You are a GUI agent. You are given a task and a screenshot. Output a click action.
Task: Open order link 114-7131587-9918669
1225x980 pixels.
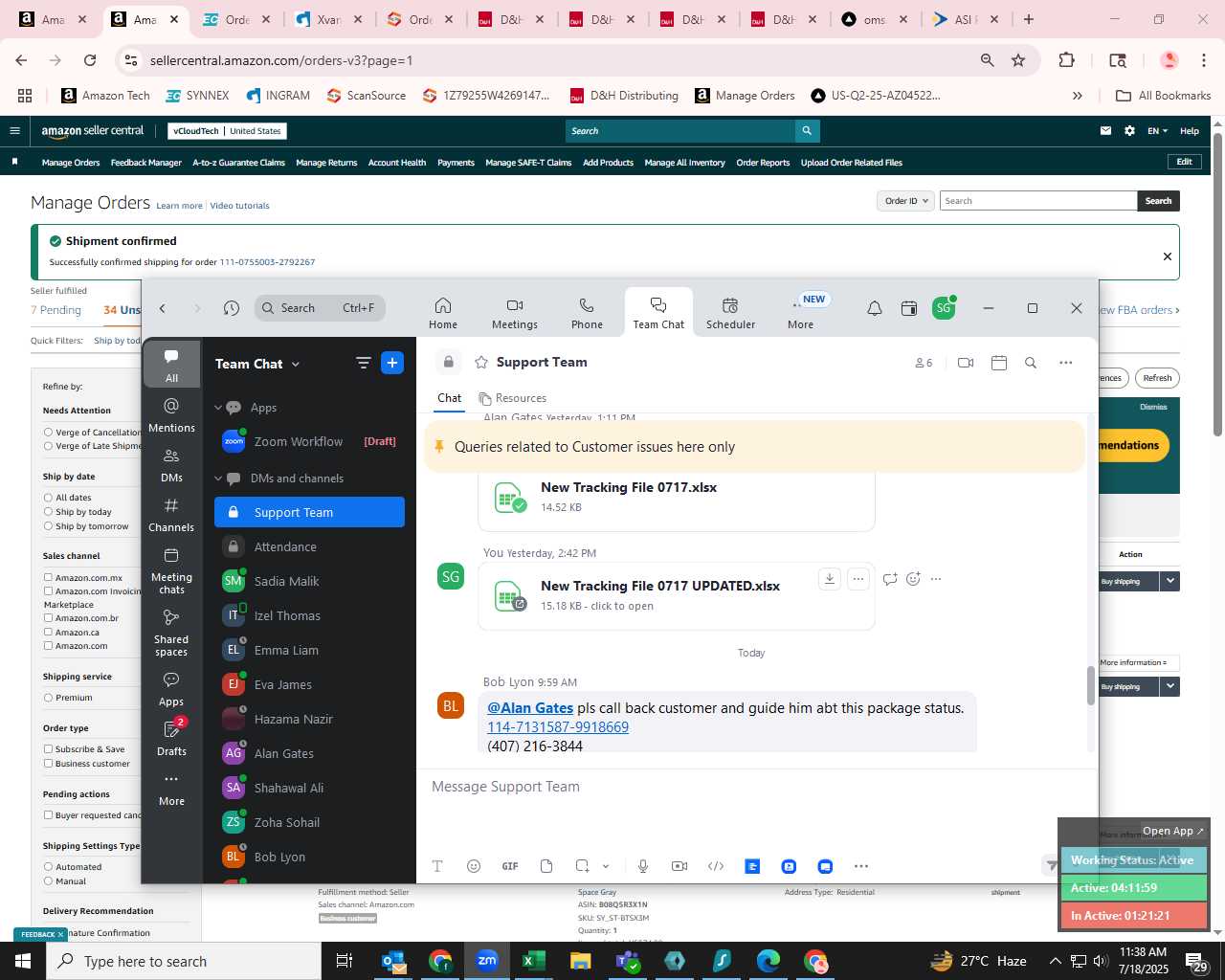coord(558,727)
